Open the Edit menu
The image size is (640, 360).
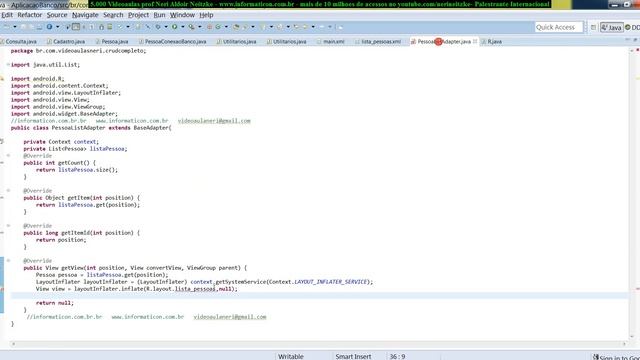[7, 15]
